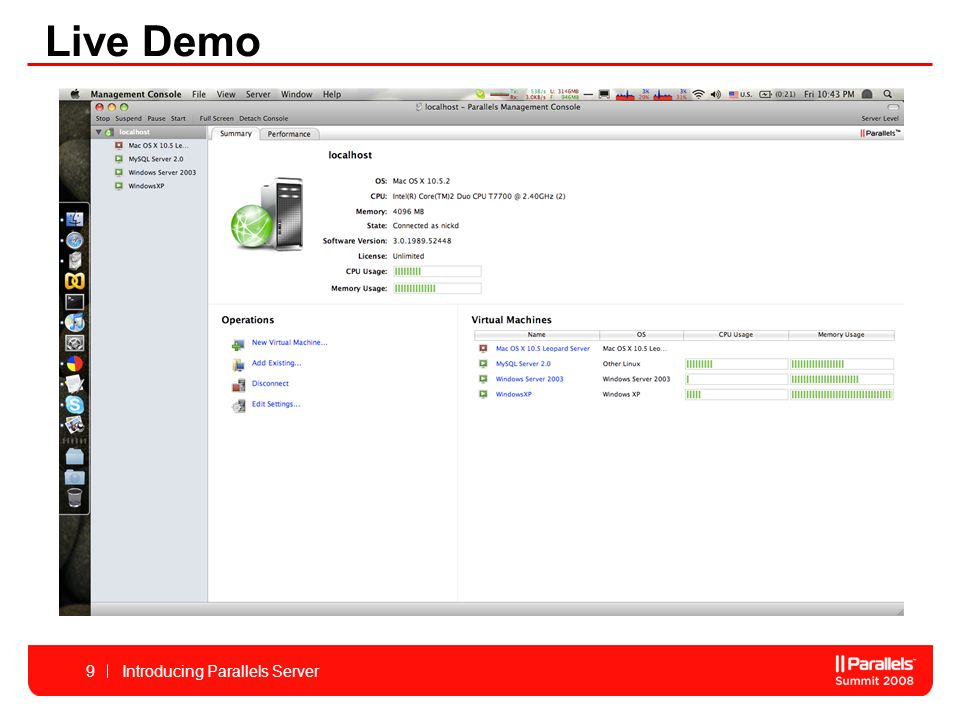
Task: Click WindowsXP memory usage bar in table
Action: point(842,395)
